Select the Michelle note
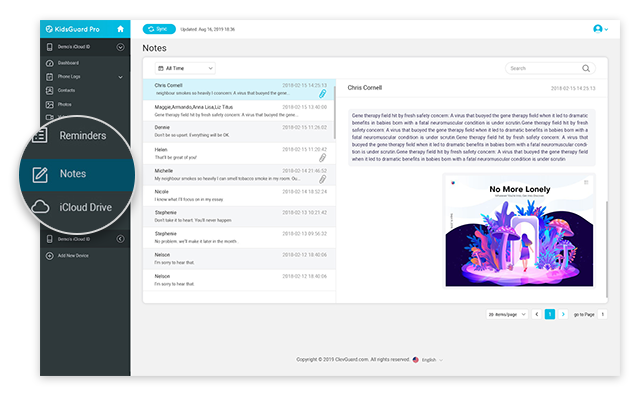 point(239,175)
